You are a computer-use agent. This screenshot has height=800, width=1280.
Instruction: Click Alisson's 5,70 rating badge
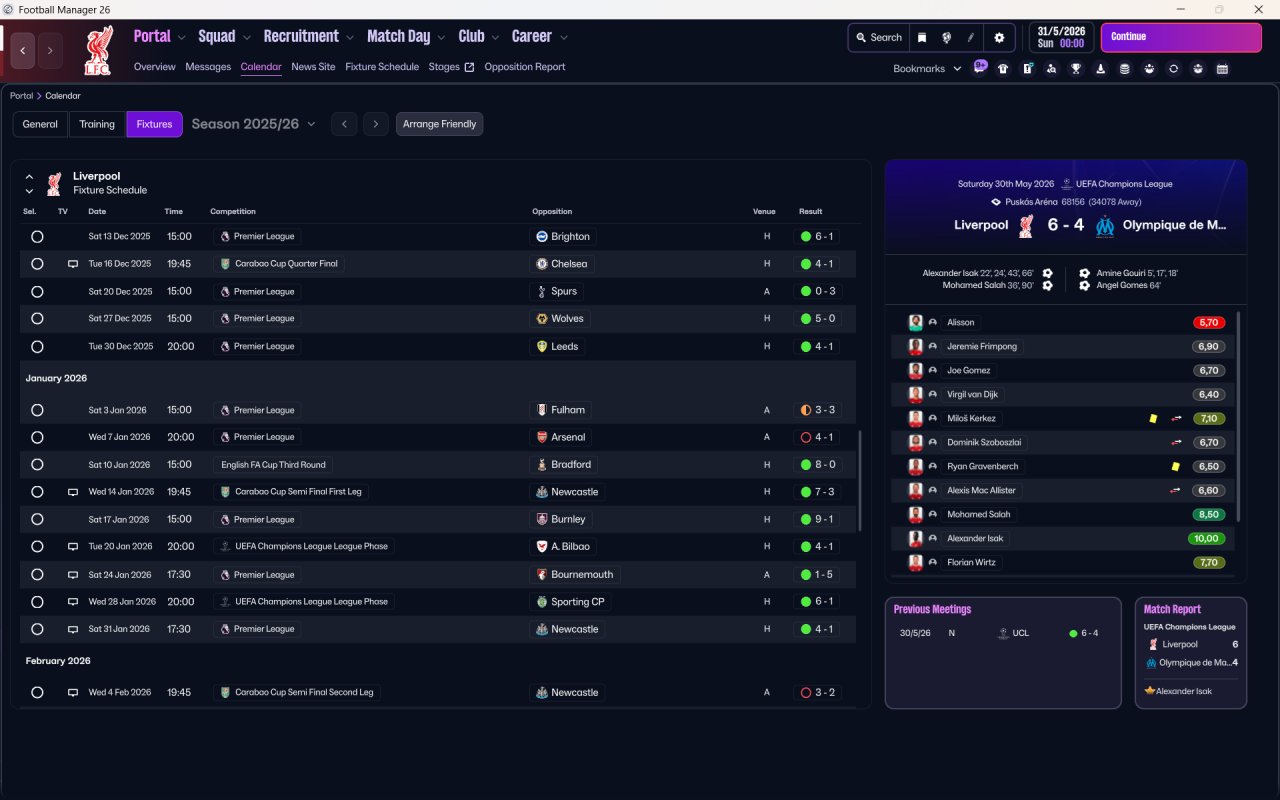point(1209,322)
